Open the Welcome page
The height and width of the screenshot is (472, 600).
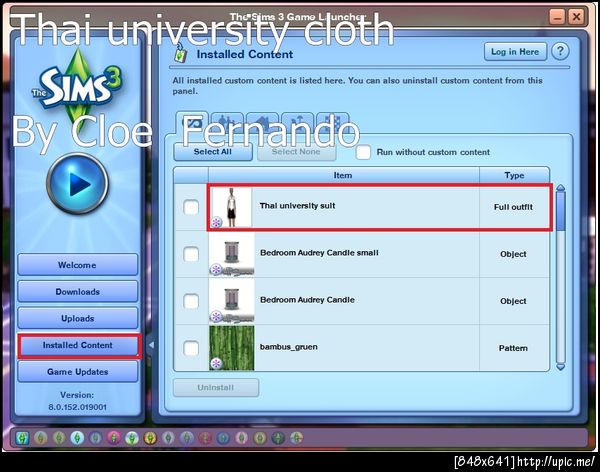coord(77,265)
